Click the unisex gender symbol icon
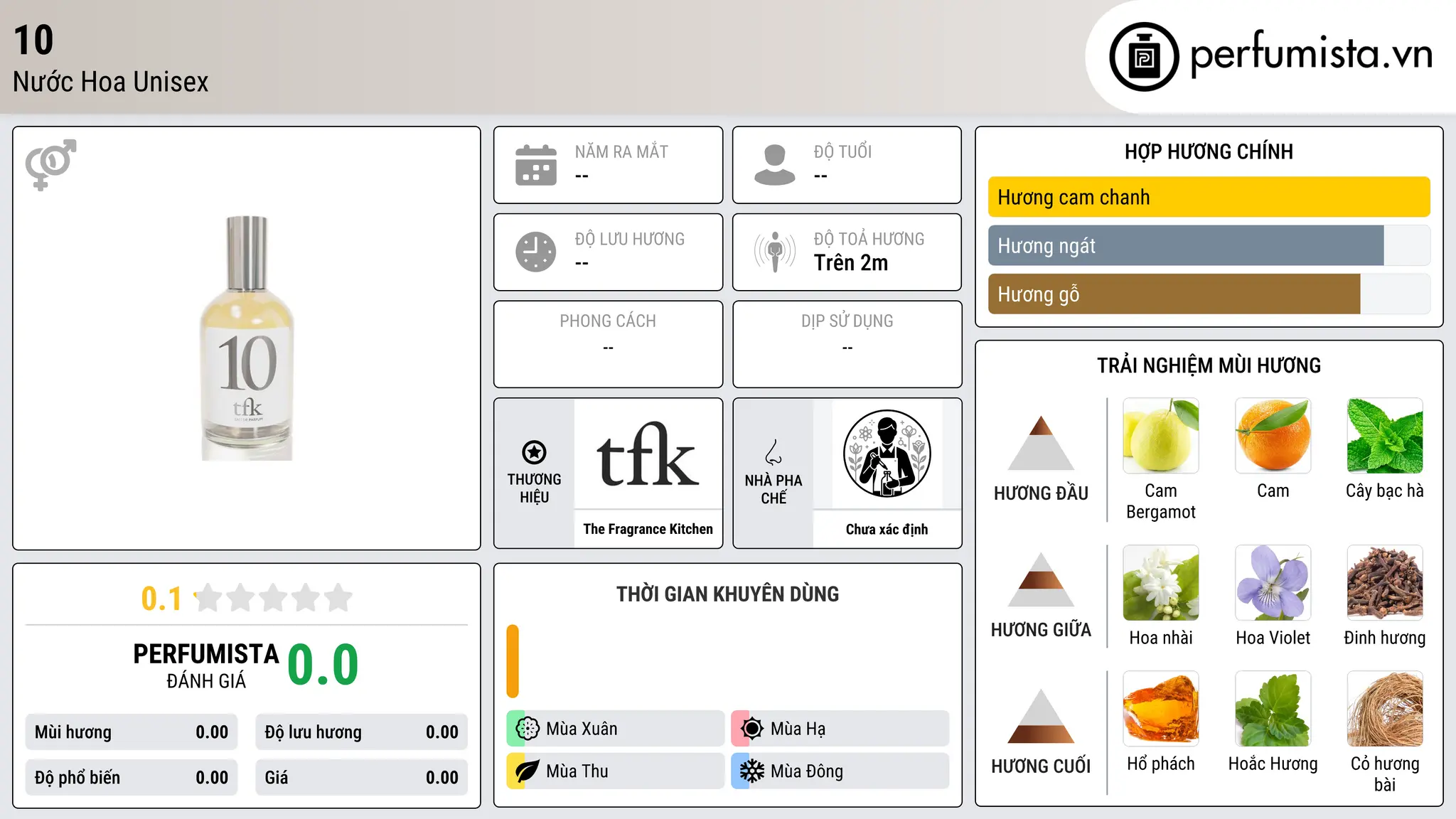 [x=50, y=164]
